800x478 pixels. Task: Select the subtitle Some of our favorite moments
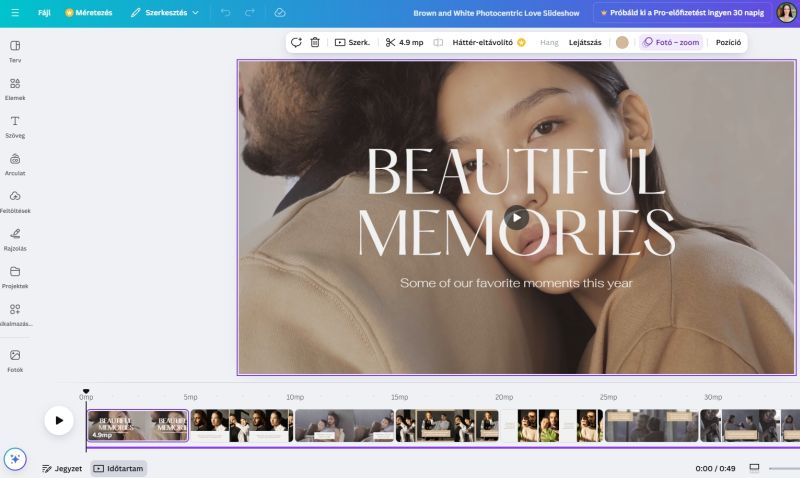(x=516, y=283)
